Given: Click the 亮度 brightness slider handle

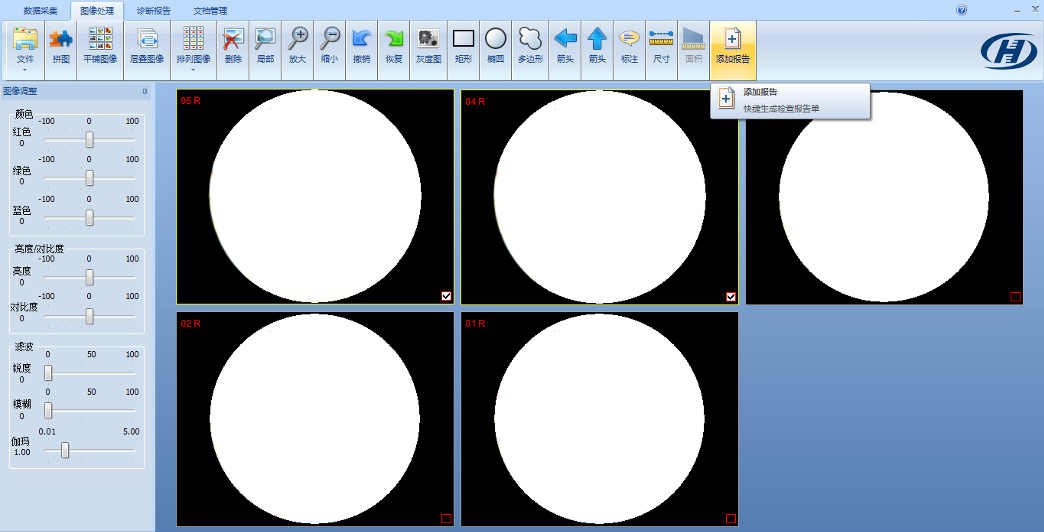Looking at the screenshot, I should pos(89,278).
